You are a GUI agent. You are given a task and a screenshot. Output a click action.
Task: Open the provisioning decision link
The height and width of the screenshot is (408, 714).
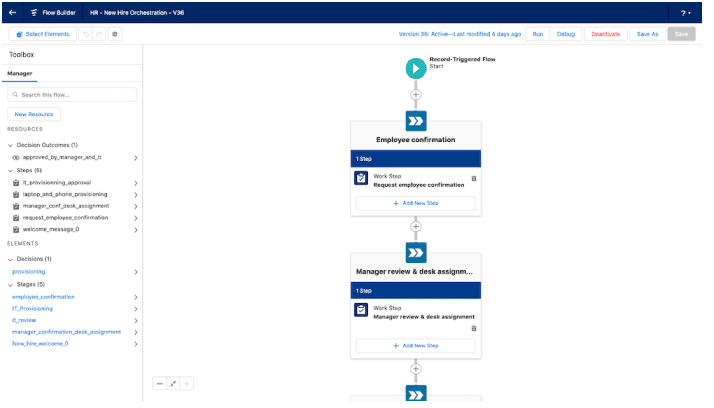(x=29, y=271)
